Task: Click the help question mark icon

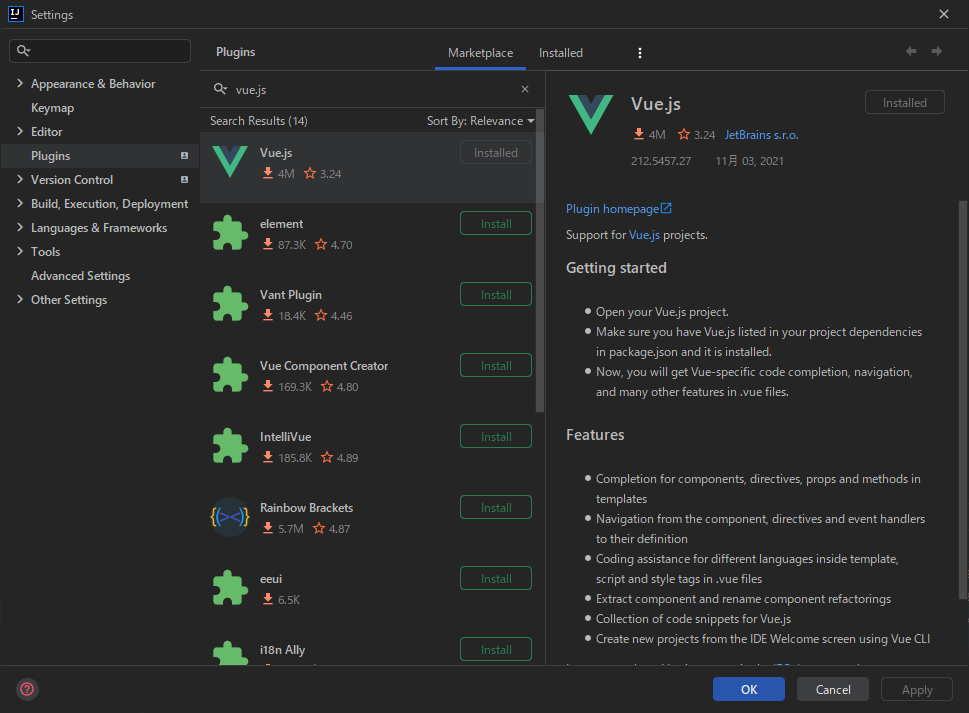Action: point(26,689)
